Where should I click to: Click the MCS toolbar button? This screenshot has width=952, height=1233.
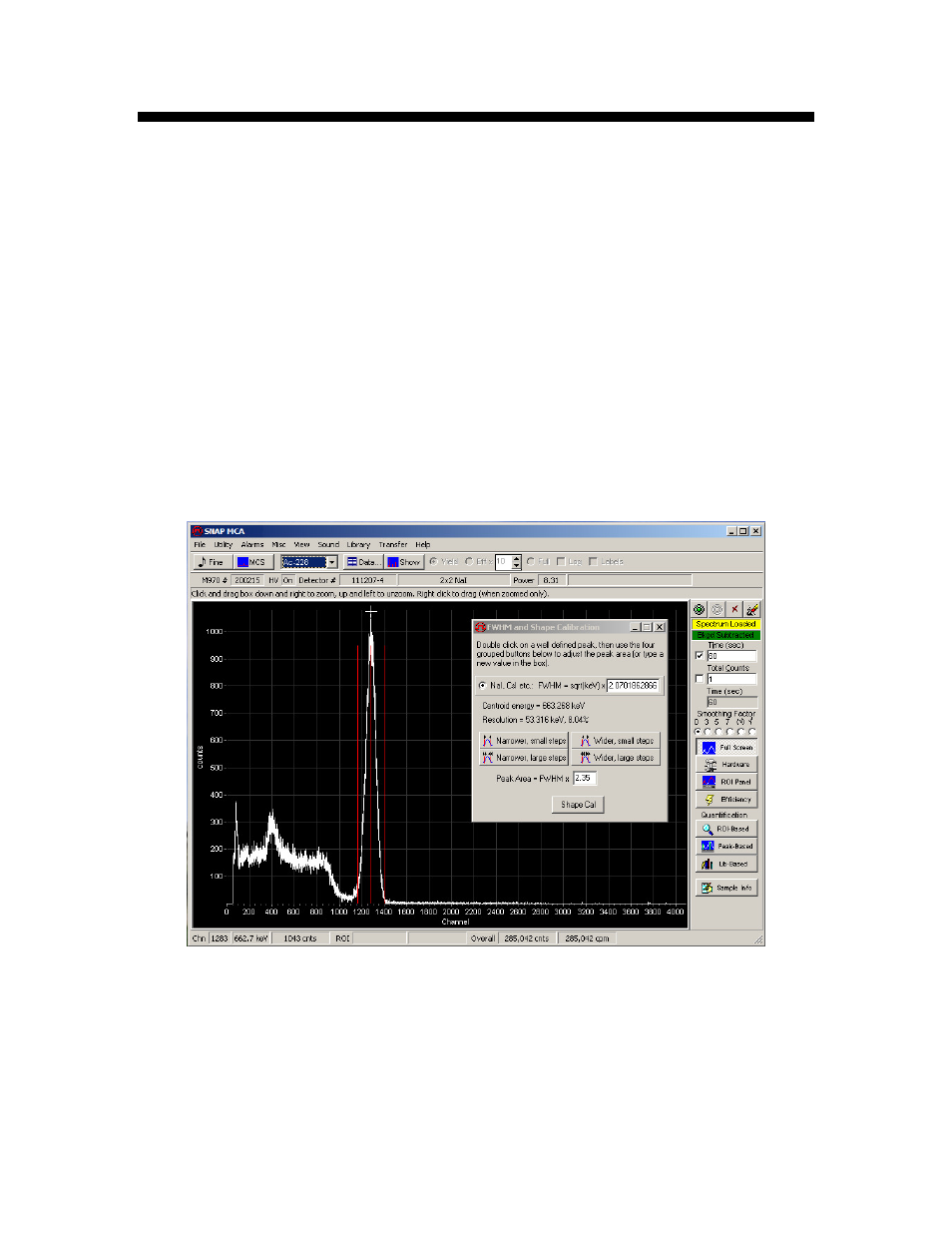tap(252, 562)
